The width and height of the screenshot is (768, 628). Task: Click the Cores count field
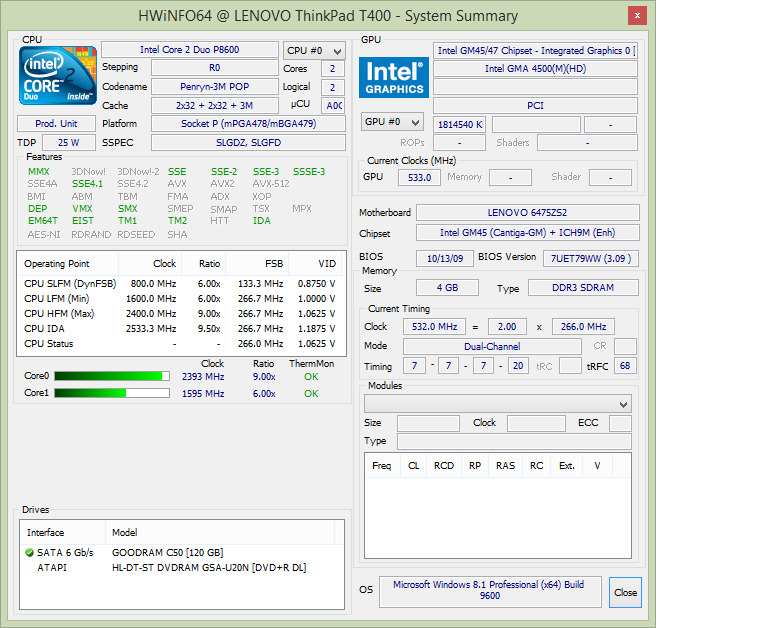333,69
